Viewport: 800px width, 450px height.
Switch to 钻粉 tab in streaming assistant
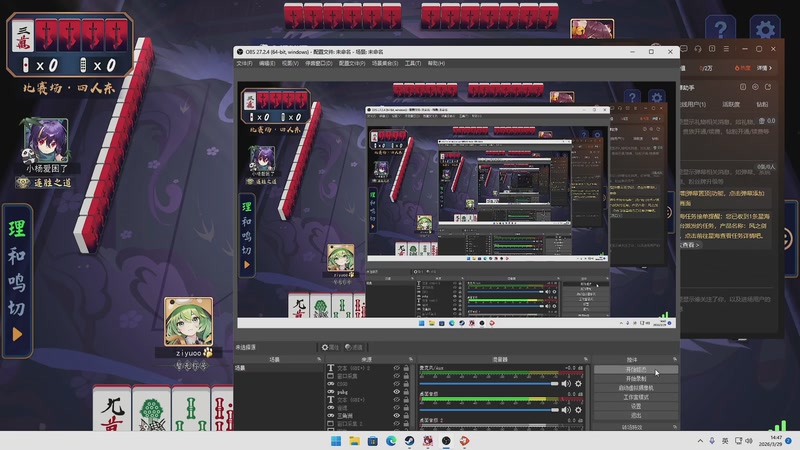762,104
